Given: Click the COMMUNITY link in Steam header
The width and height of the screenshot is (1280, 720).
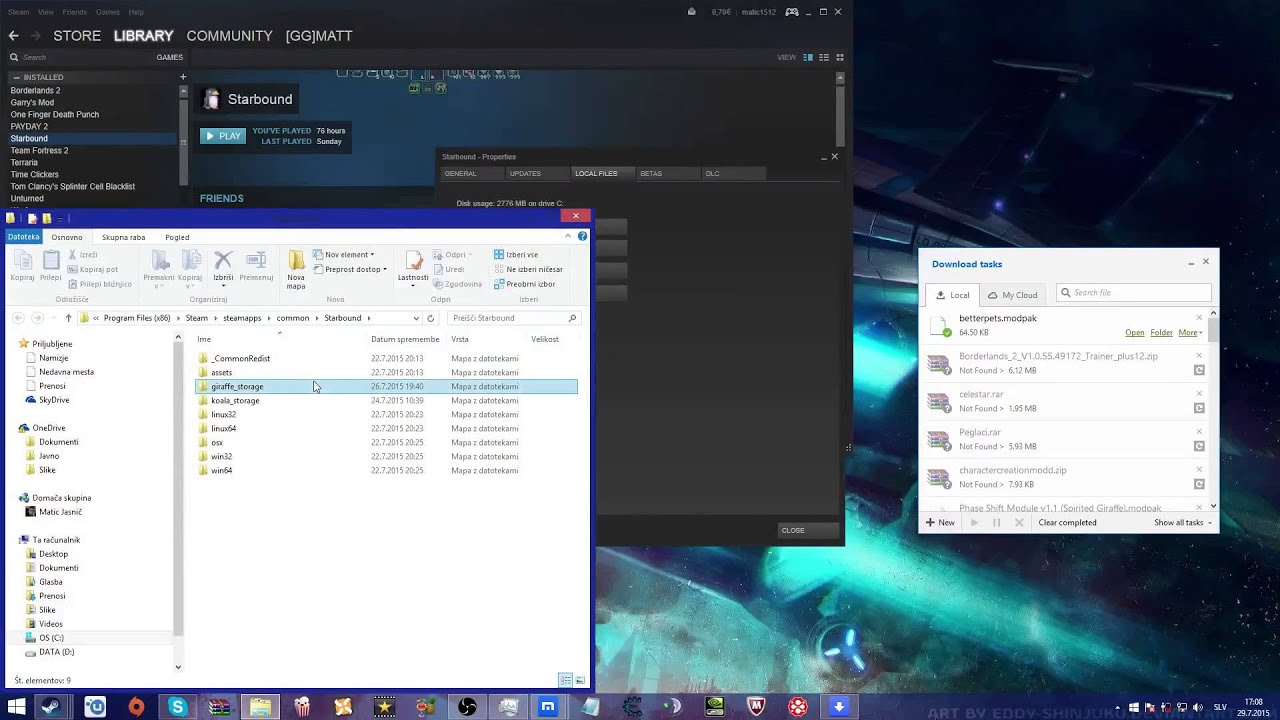Looking at the screenshot, I should [229, 35].
